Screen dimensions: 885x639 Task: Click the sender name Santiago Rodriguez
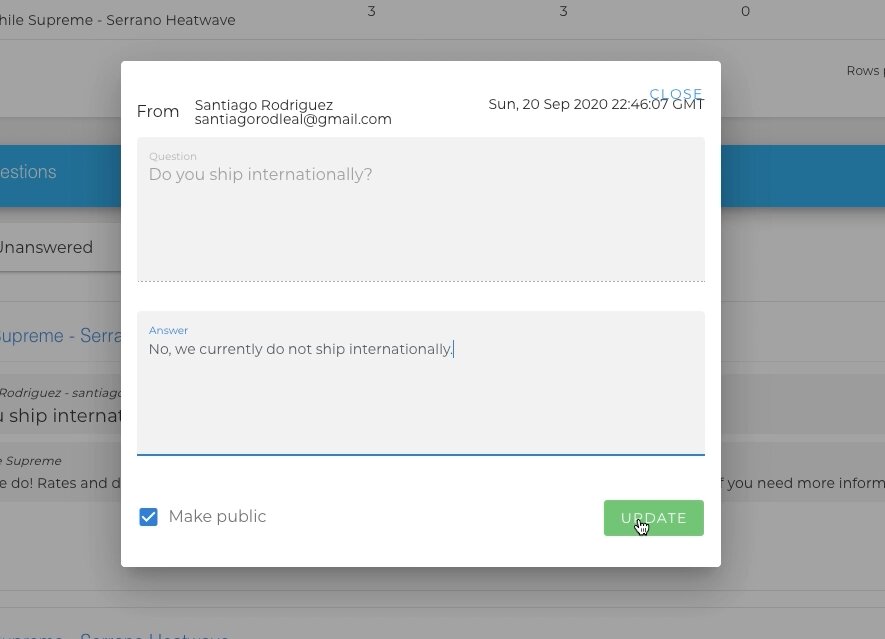(263, 104)
